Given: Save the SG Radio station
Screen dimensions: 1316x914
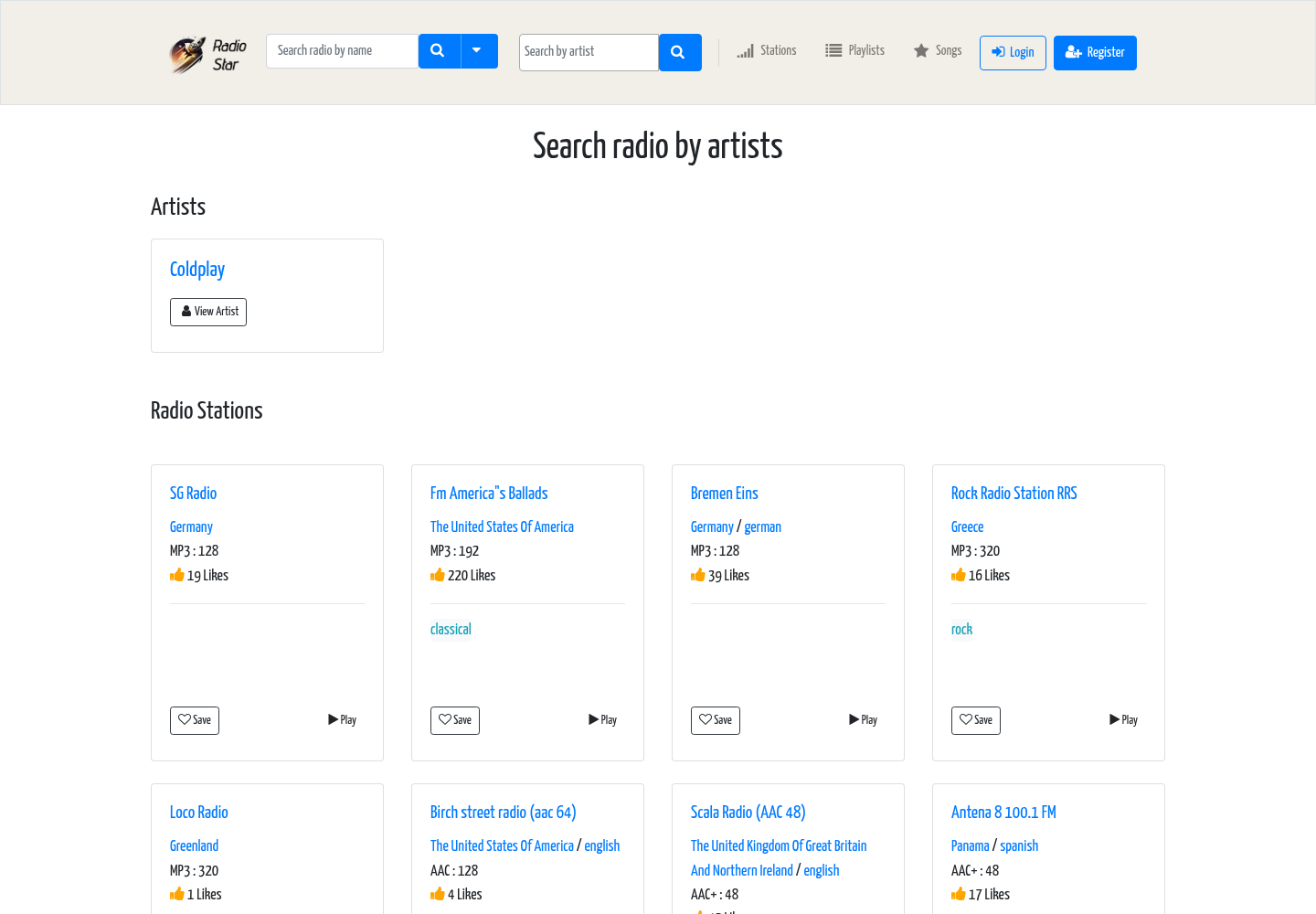Looking at the screenshot, I should 195,720.
